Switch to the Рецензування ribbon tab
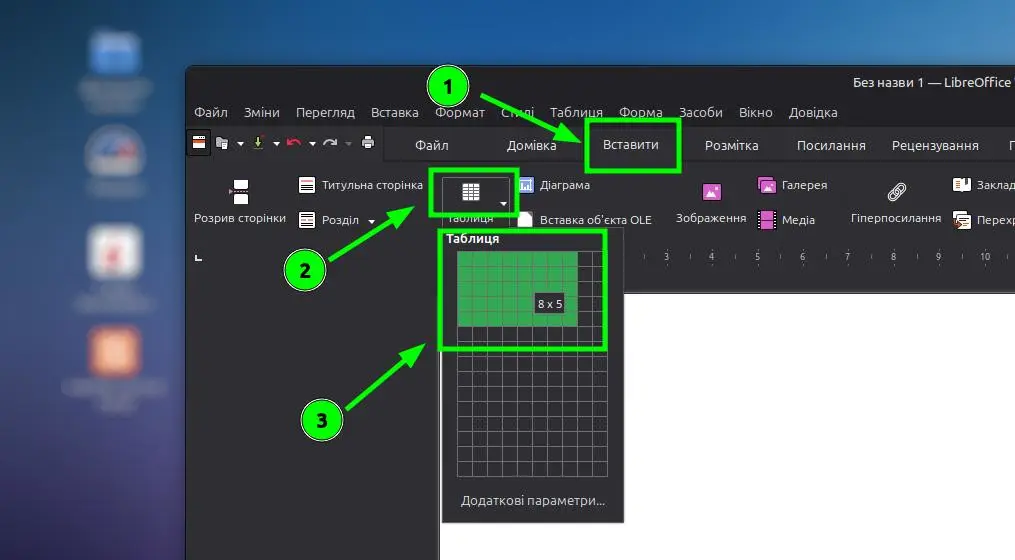The width and height of the screenshot is (1015, 560). (935, 146)
